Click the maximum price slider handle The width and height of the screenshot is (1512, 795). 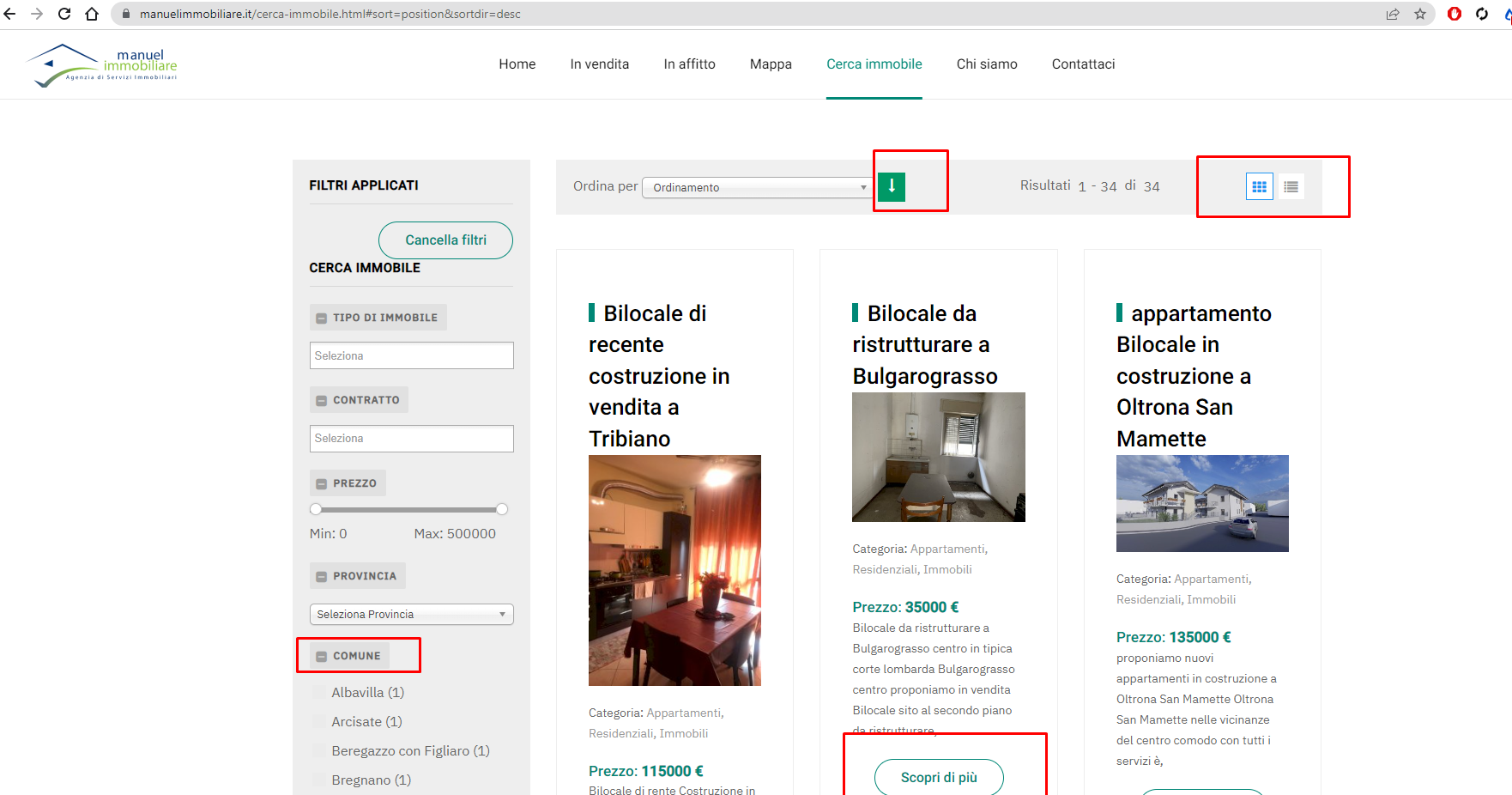point(502,509)
